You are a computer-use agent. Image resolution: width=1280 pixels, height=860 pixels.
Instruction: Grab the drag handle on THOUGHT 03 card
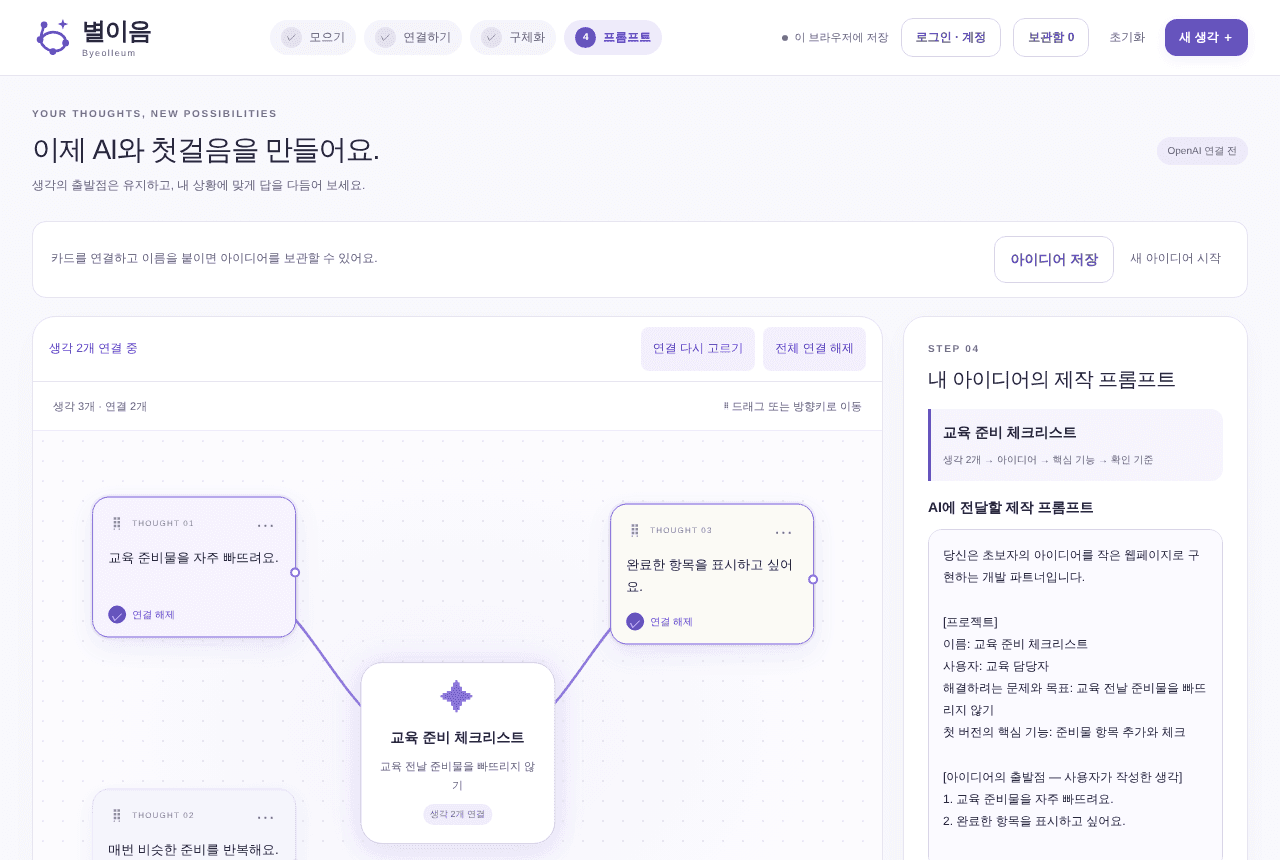(x=635, y=530)
